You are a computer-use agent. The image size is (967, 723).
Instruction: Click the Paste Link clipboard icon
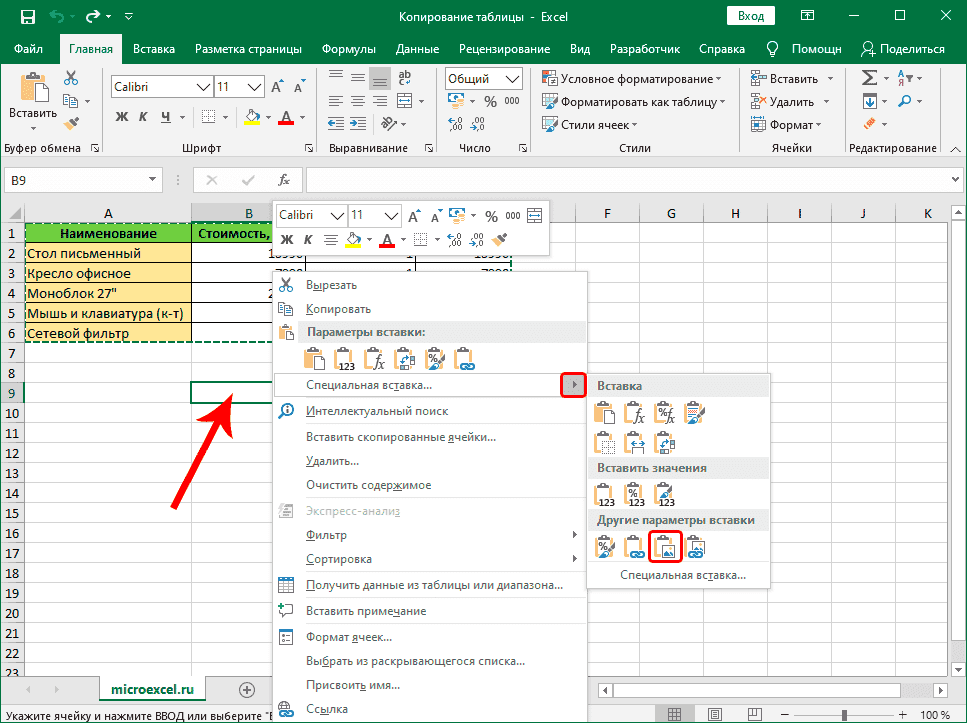point(634,546)
